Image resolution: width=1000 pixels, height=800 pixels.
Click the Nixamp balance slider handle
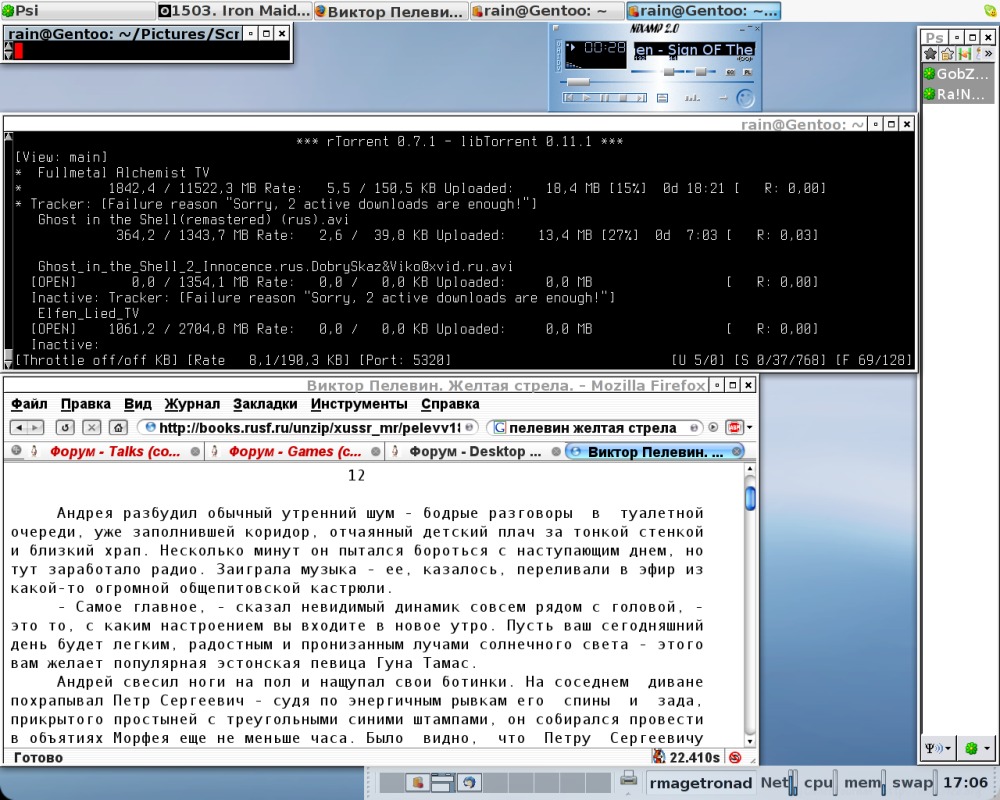coord(701,71)
